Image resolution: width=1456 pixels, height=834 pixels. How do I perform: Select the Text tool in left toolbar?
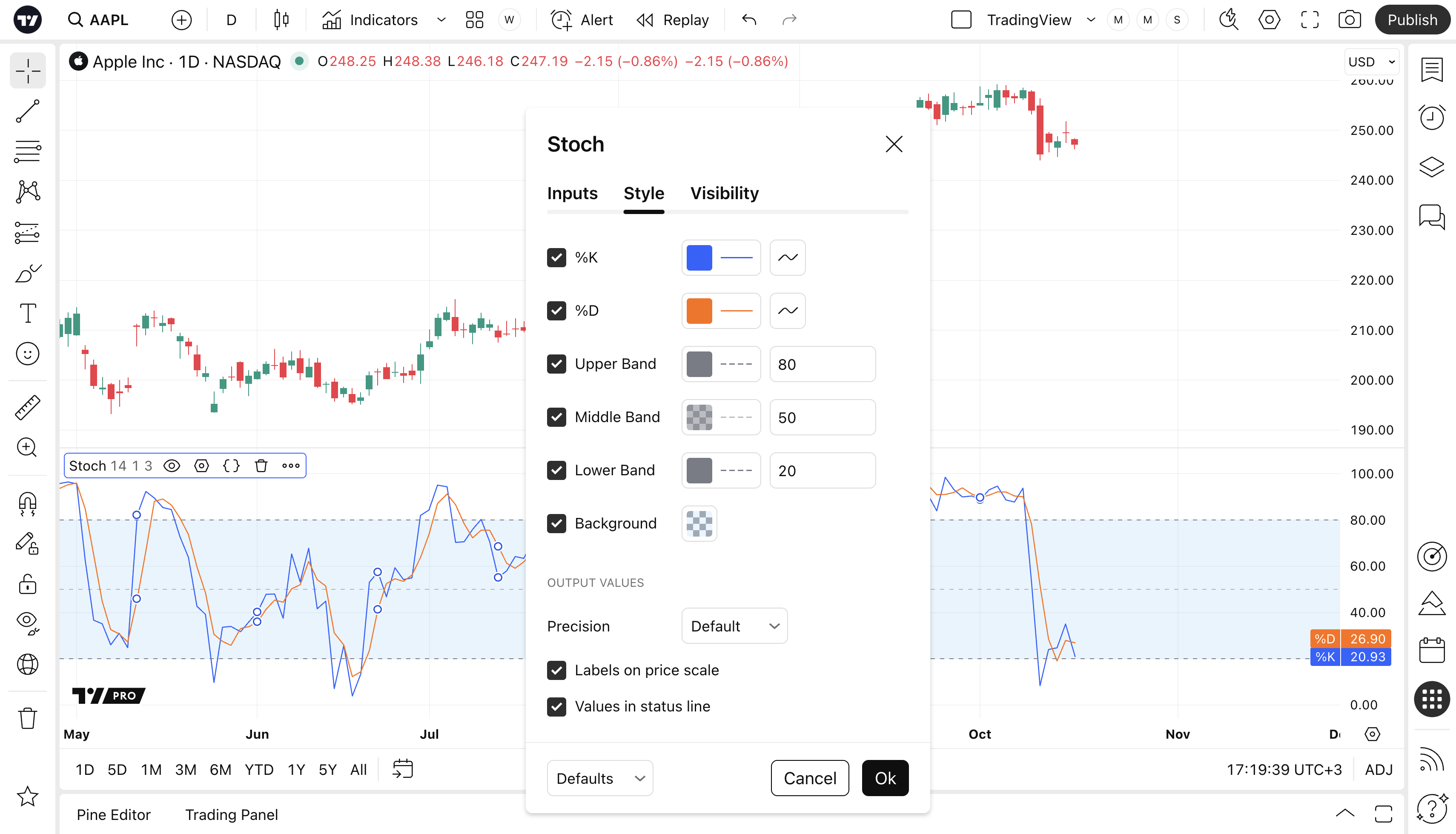tap(28, 313)
